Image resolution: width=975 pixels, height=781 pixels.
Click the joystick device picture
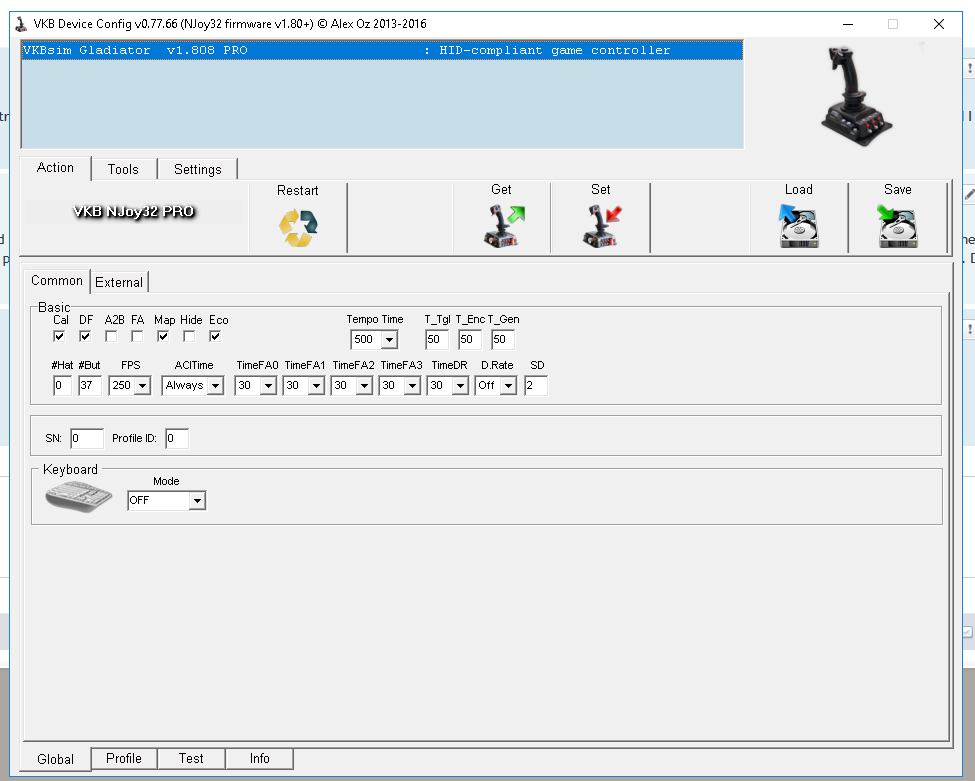856,97
